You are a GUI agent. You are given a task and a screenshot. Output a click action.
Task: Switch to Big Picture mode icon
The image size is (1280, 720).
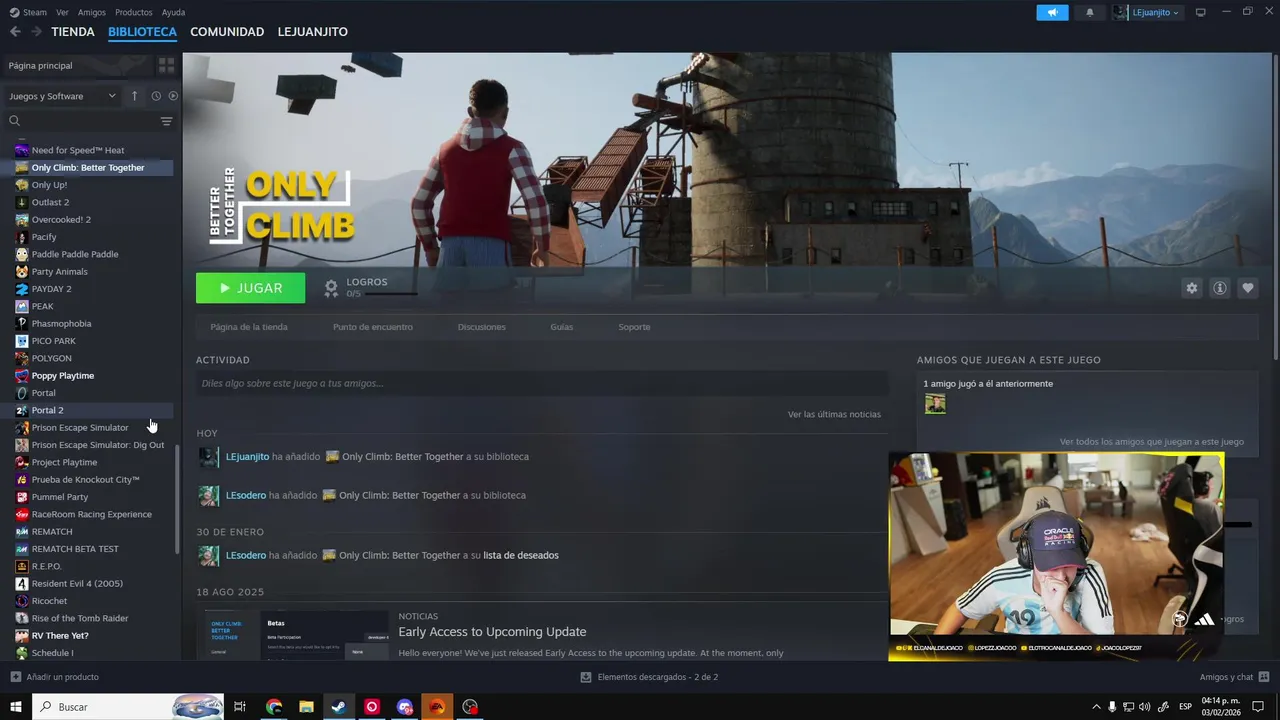click(x=1201, y=12)
